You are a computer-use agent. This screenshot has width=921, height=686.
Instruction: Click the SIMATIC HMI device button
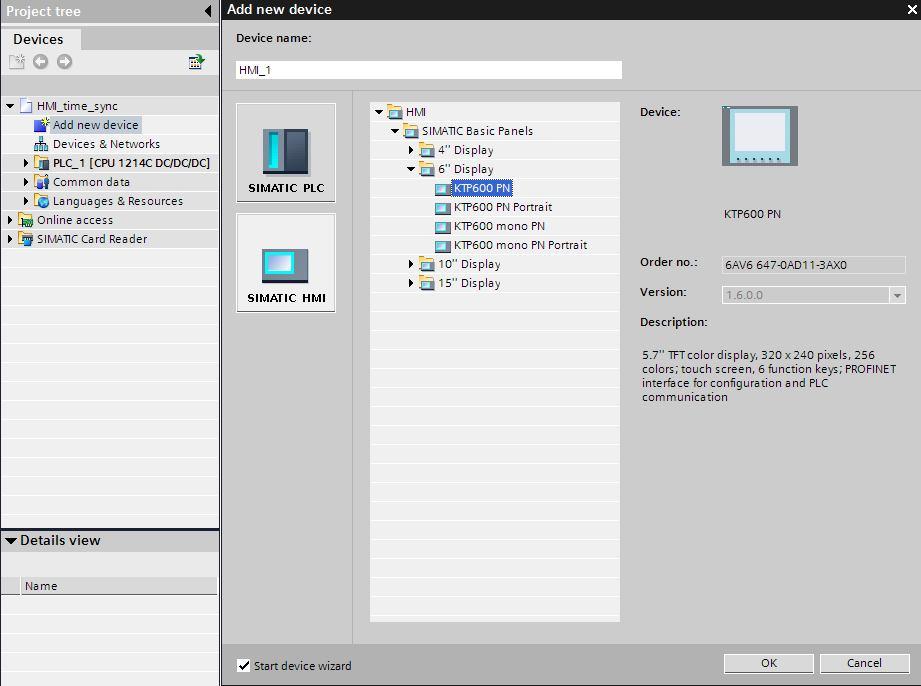(286, 263)
